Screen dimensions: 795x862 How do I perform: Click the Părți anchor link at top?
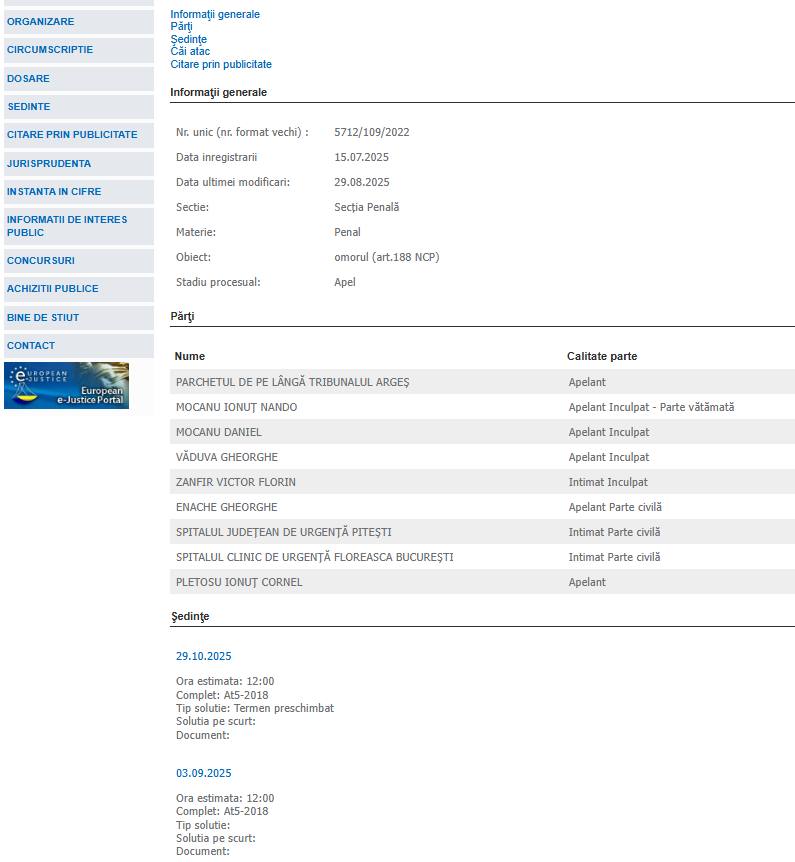coord(181,27)
